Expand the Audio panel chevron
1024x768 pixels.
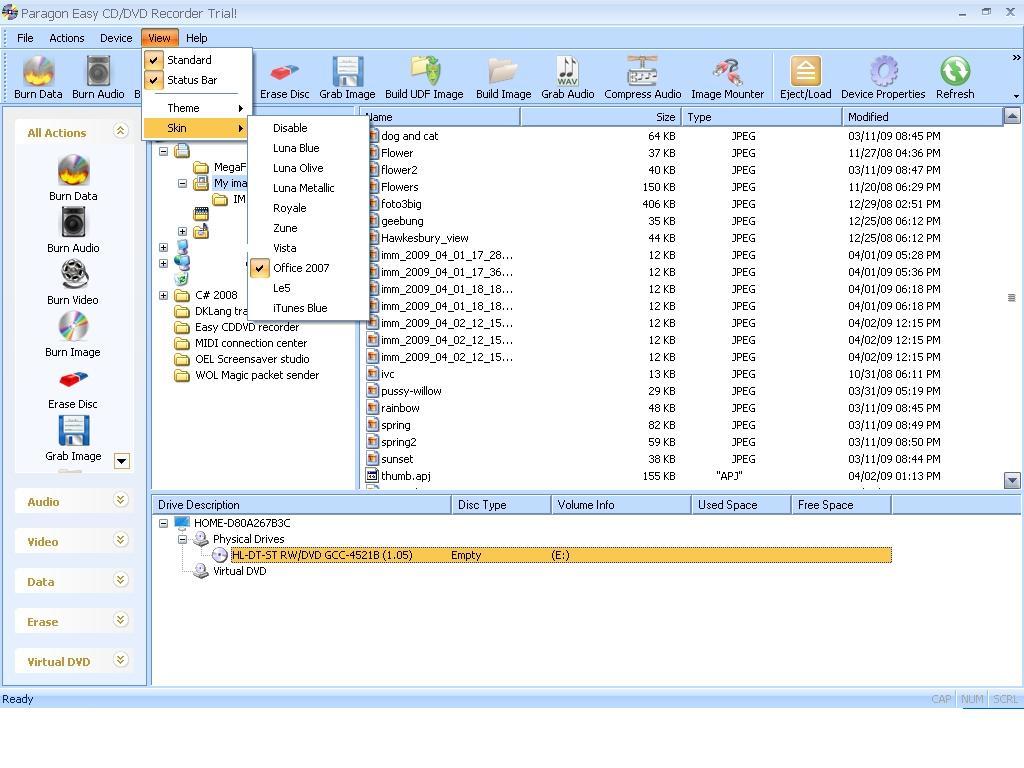click(x=120, y=500)
